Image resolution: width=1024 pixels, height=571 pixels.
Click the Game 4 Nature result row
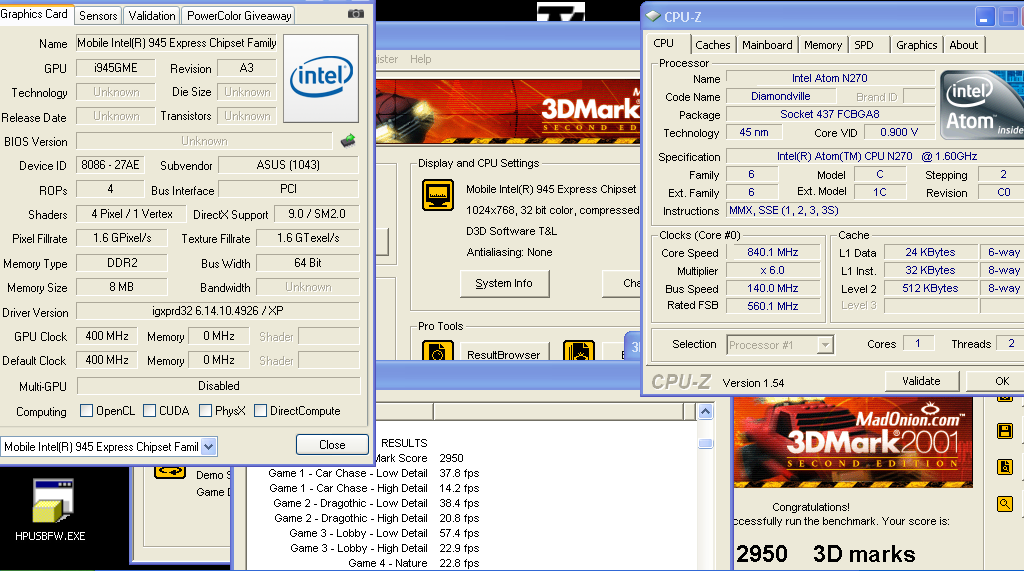tap(413, 563)
